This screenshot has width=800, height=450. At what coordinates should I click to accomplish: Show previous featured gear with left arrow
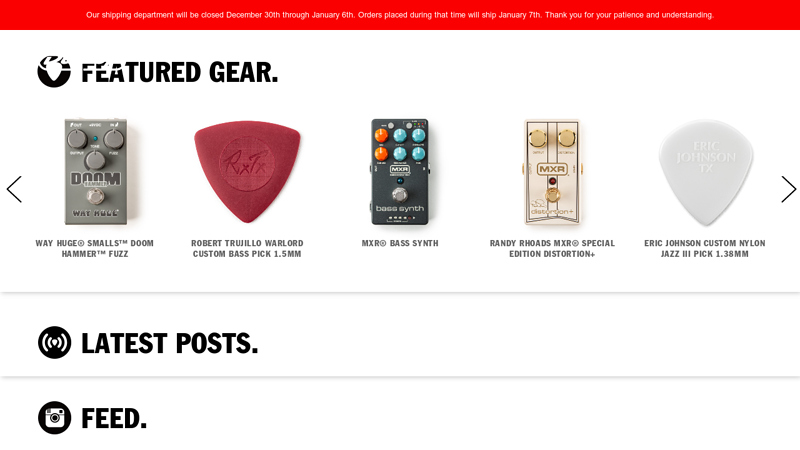(14, 189)
